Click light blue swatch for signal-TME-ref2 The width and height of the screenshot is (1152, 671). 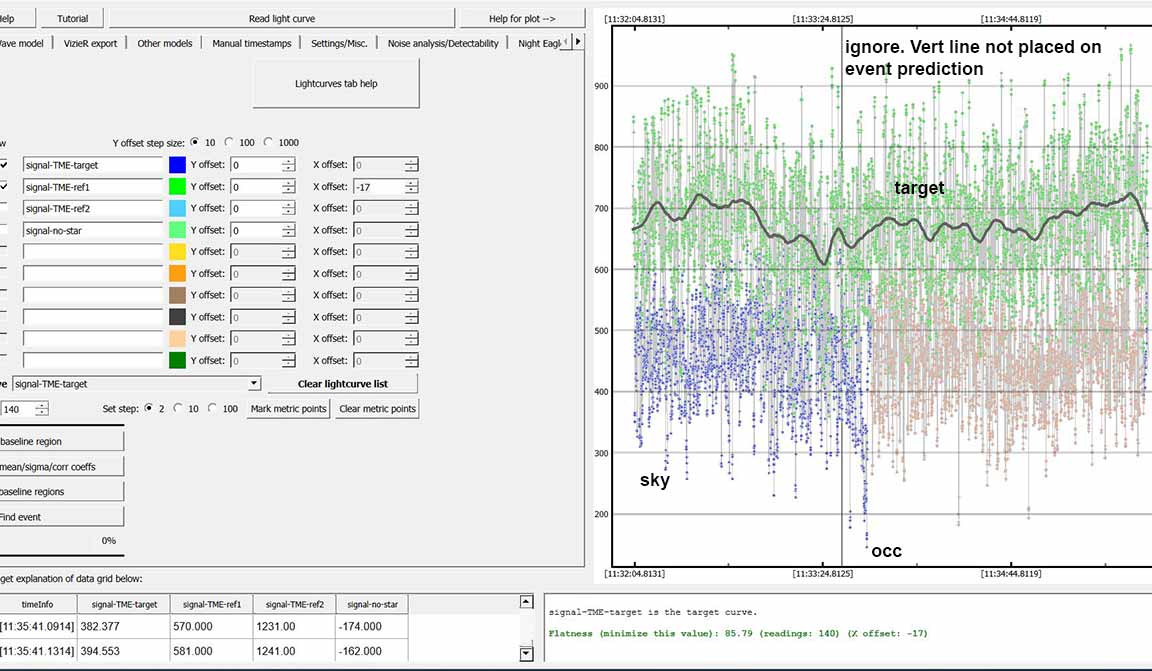click(177, 208)
